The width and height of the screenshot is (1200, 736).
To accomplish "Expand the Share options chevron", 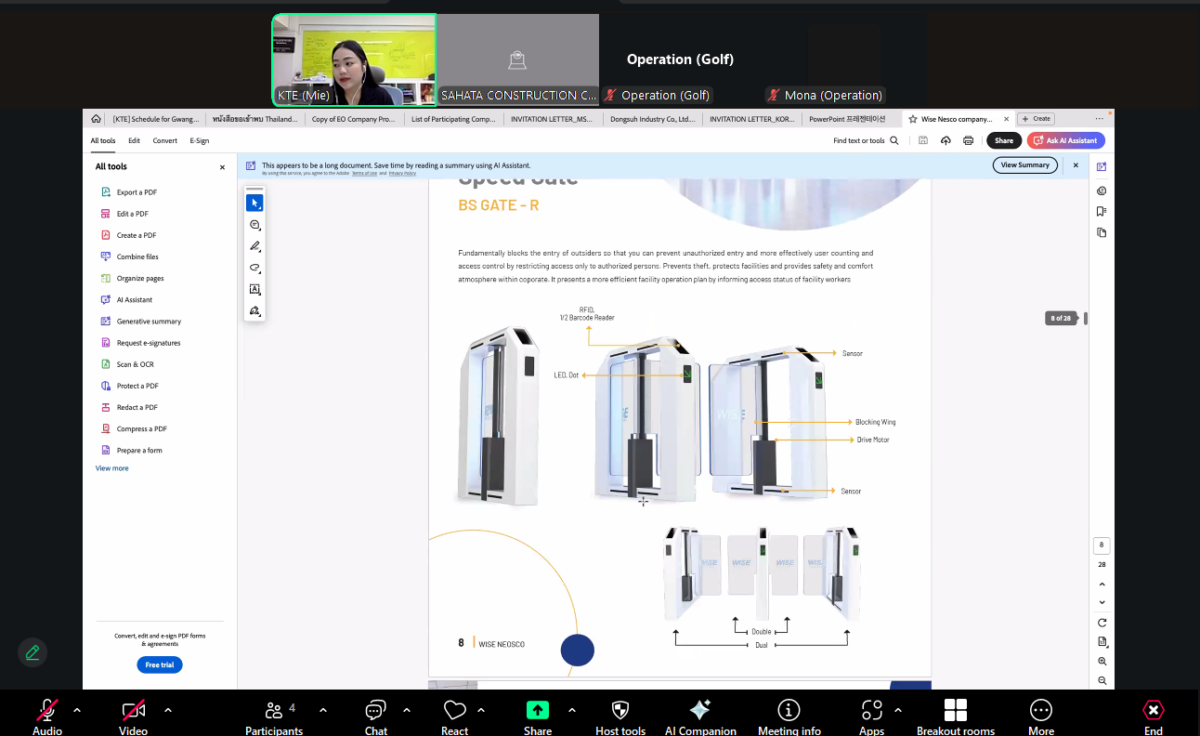I will click(572, 710).
